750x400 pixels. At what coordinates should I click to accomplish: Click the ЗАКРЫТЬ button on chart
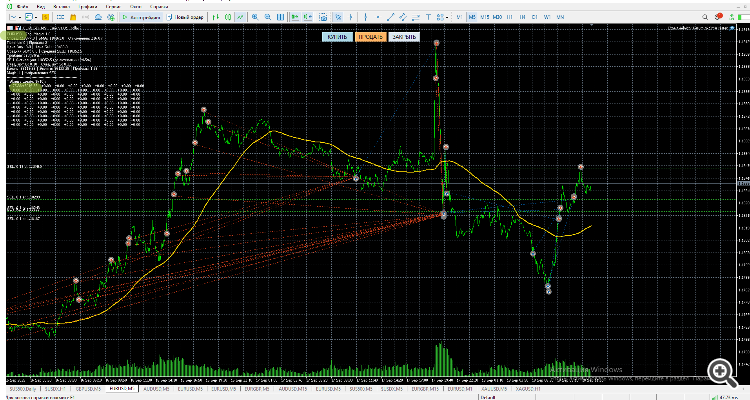[x=404, y=37]
